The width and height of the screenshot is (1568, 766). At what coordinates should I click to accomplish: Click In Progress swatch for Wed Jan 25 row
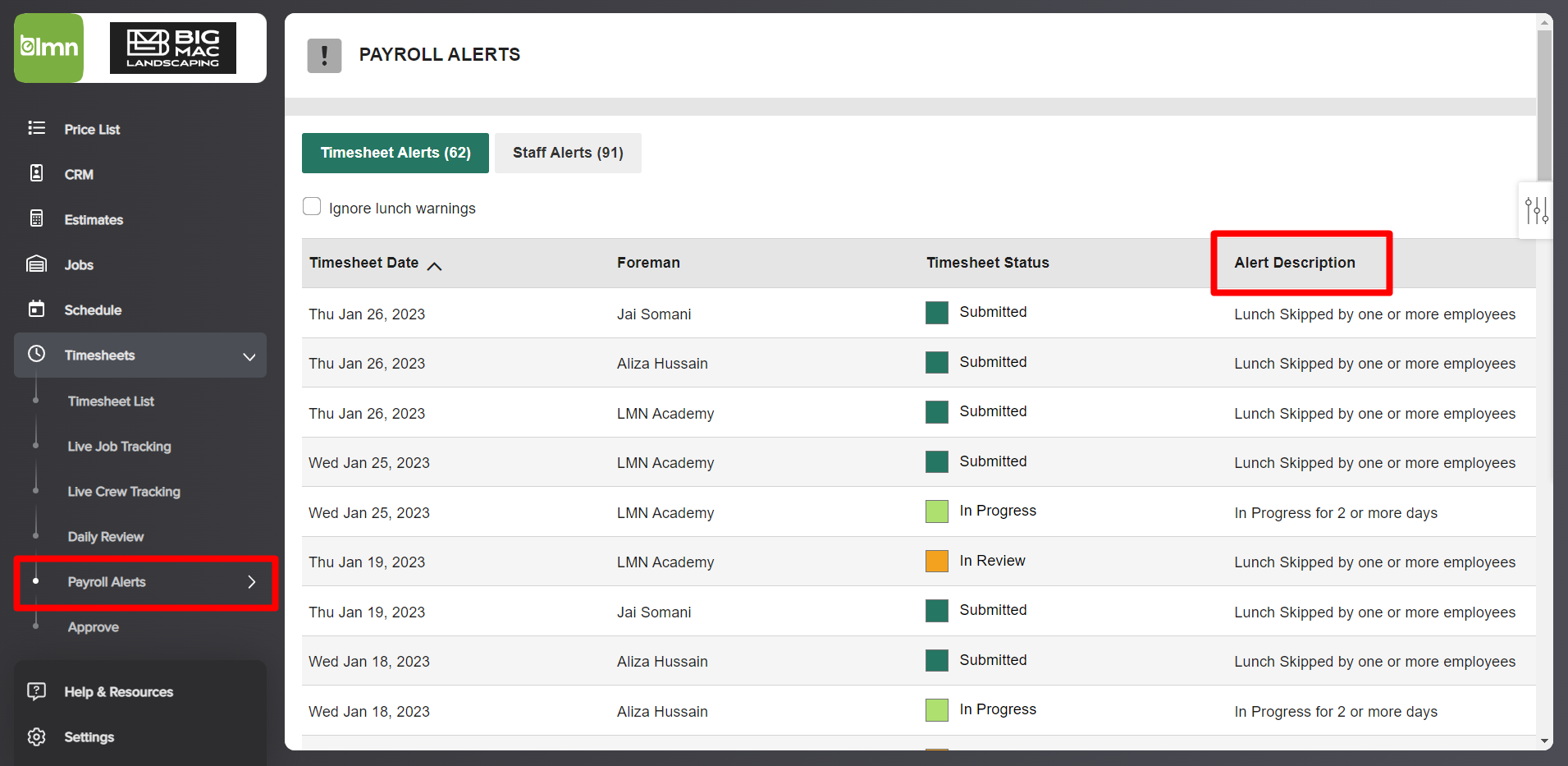937,511
